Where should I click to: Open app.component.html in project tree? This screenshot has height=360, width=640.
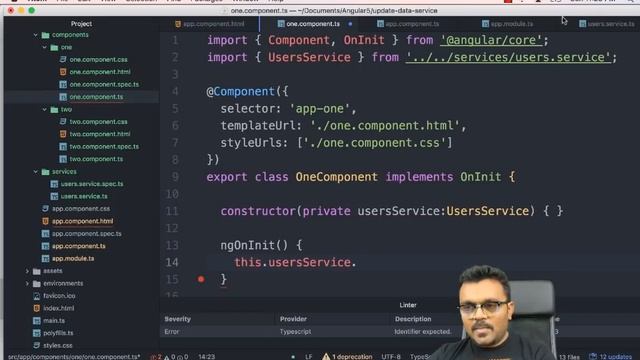click(x=82, y=221)
